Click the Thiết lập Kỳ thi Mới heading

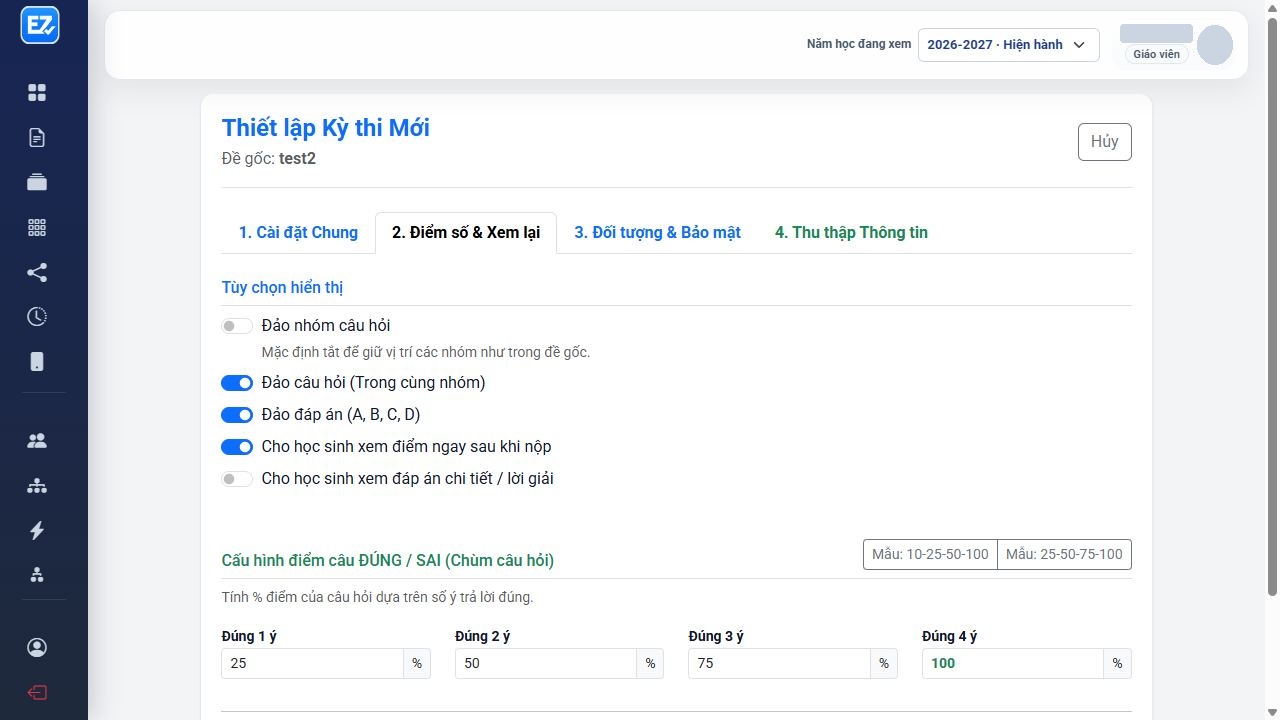pos(326,128)
